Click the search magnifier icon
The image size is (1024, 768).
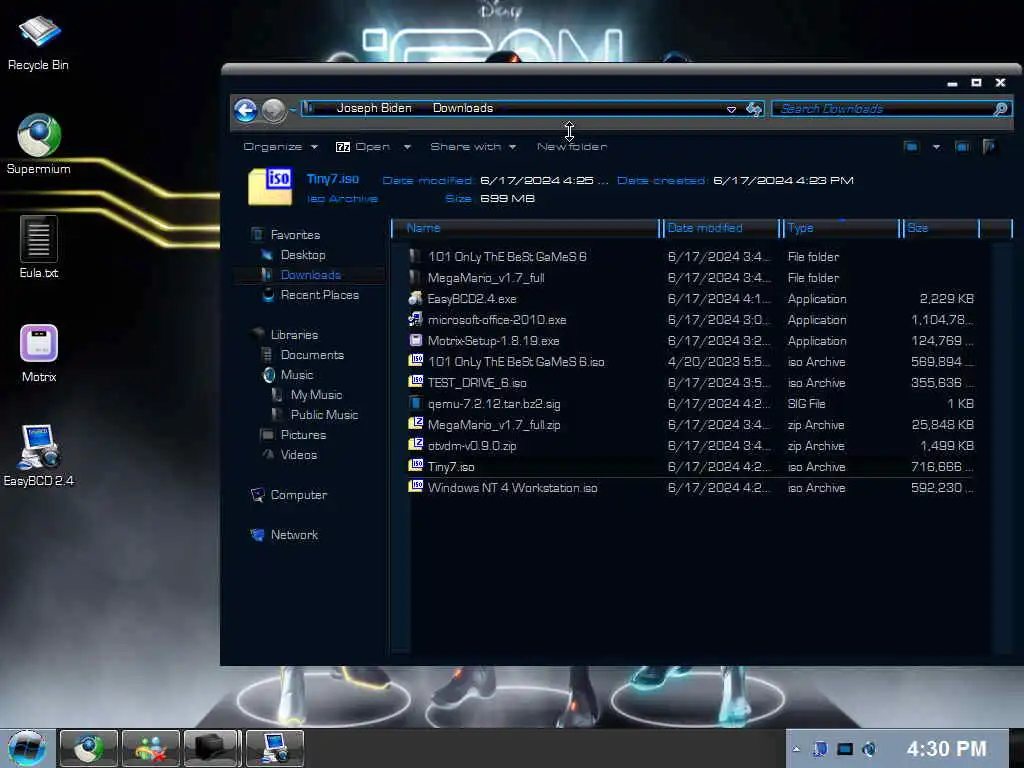[1000, 109]
